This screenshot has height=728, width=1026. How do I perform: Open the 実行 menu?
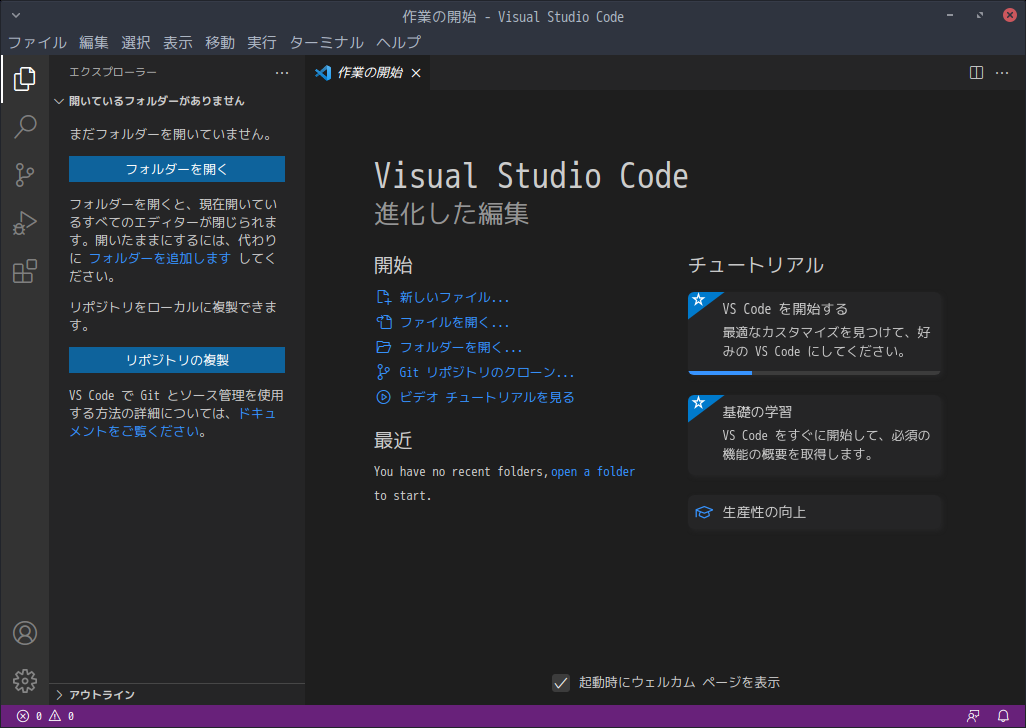tap(261, 43)
